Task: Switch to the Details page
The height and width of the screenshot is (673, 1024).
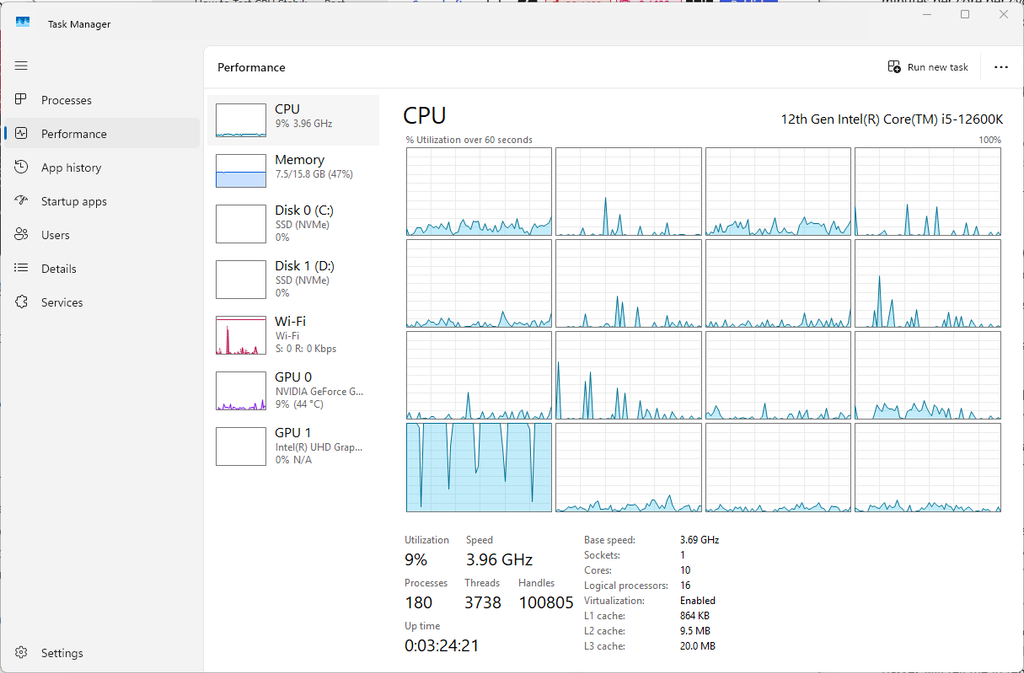Action: click(59, 269)
